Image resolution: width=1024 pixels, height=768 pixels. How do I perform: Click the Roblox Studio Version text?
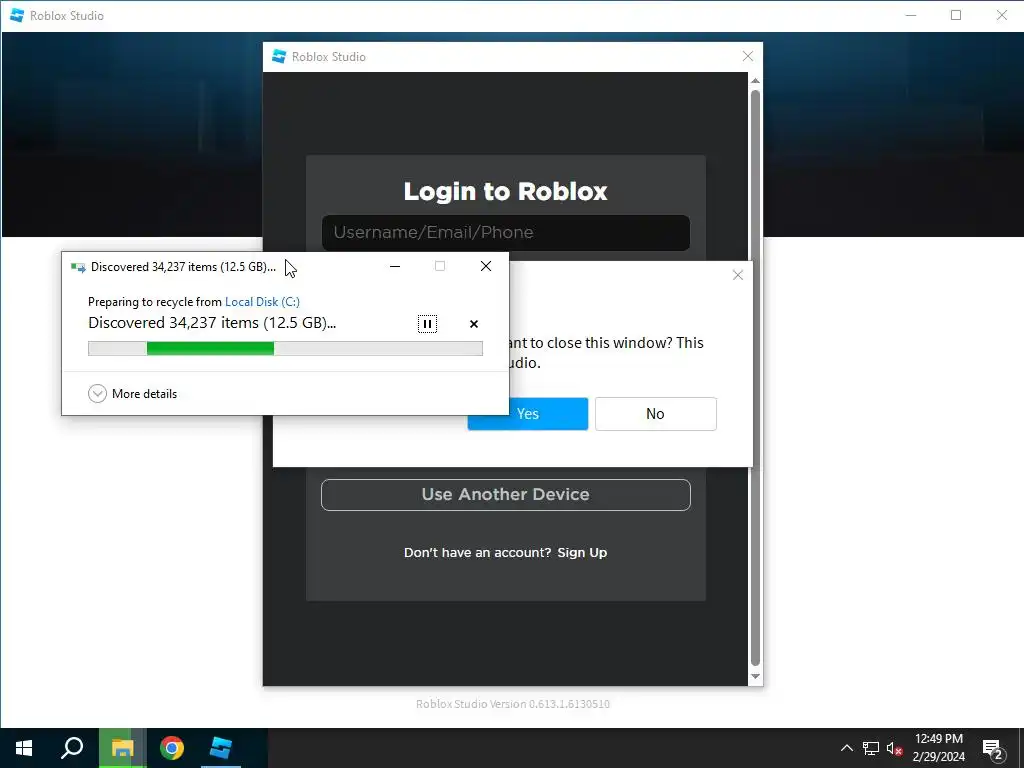513,704
